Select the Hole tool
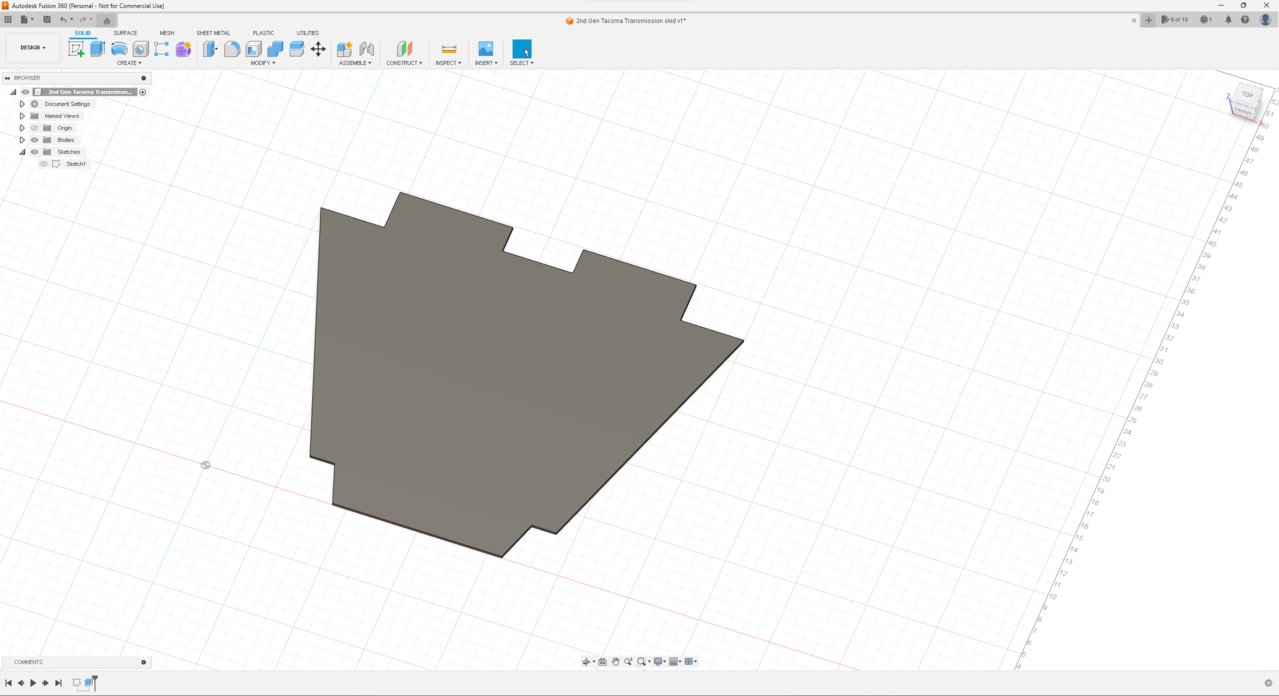Viewport: 1279px width, 696px height. (141, 49)
